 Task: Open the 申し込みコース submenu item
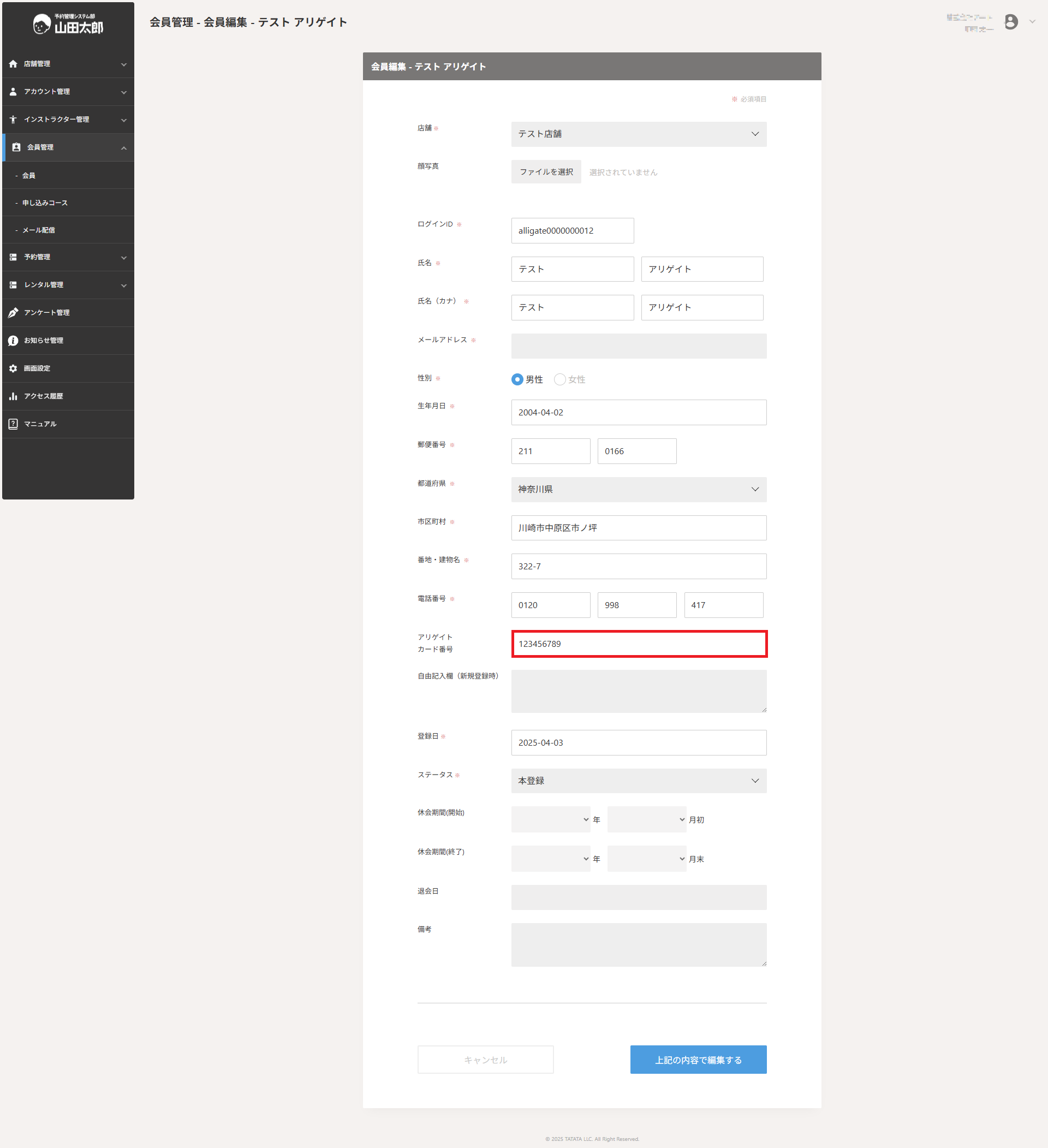pos(68,203)
